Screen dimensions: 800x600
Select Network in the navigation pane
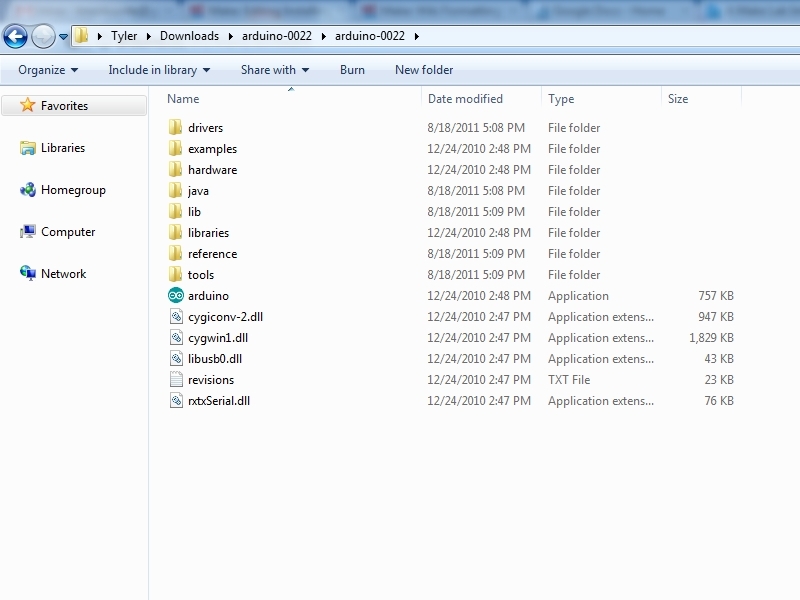[63, 273]
